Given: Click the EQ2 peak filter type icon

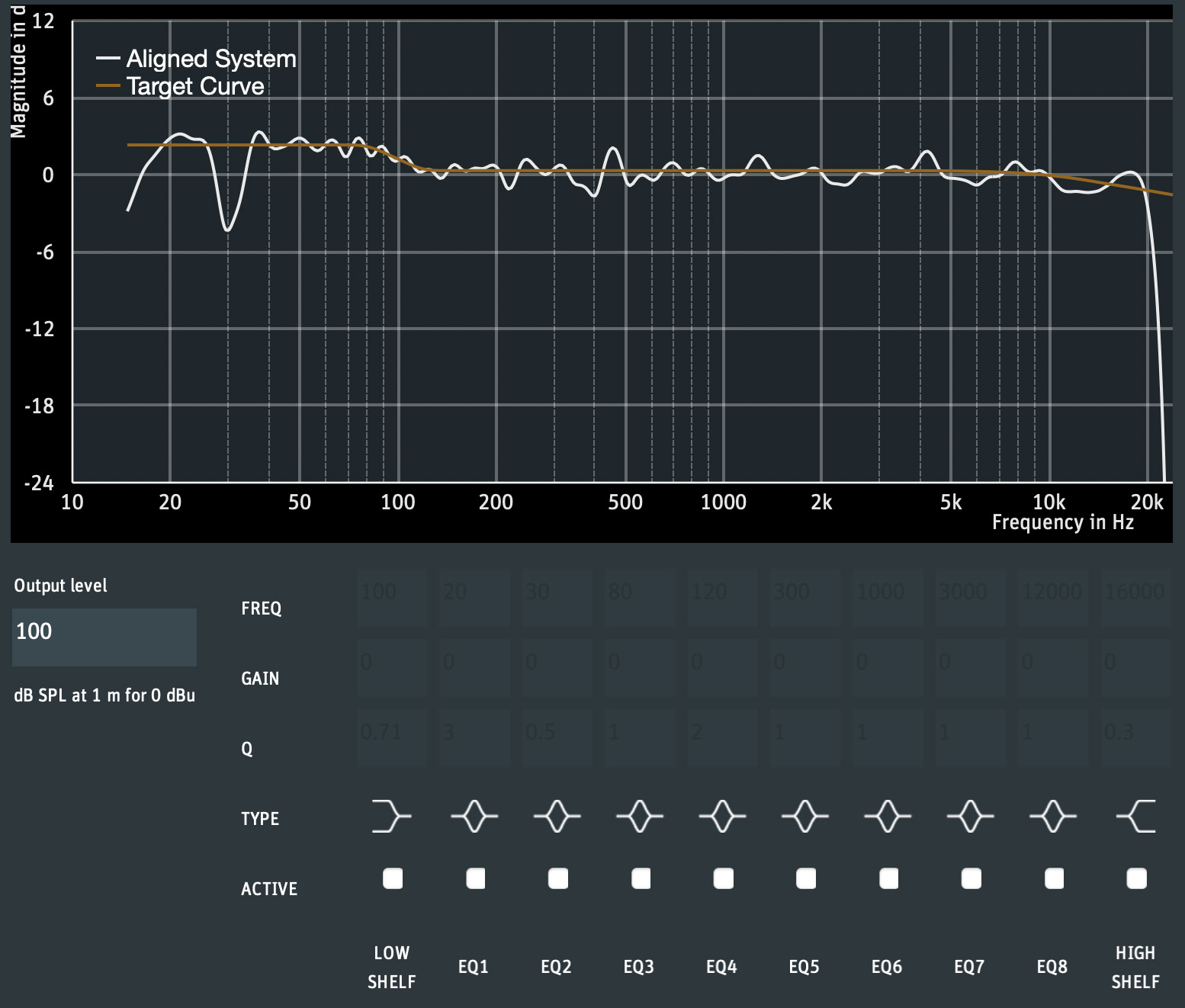Looking at the screenshot, I should click(x=557, y=816).
